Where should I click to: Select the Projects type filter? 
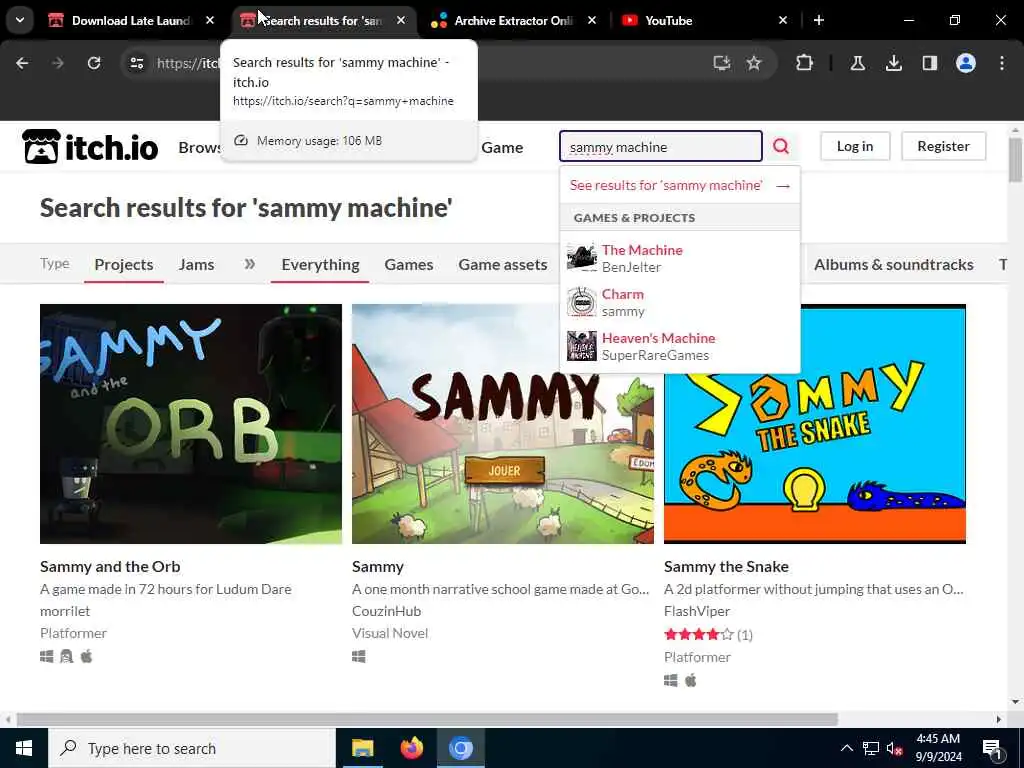tap(123, 264)
